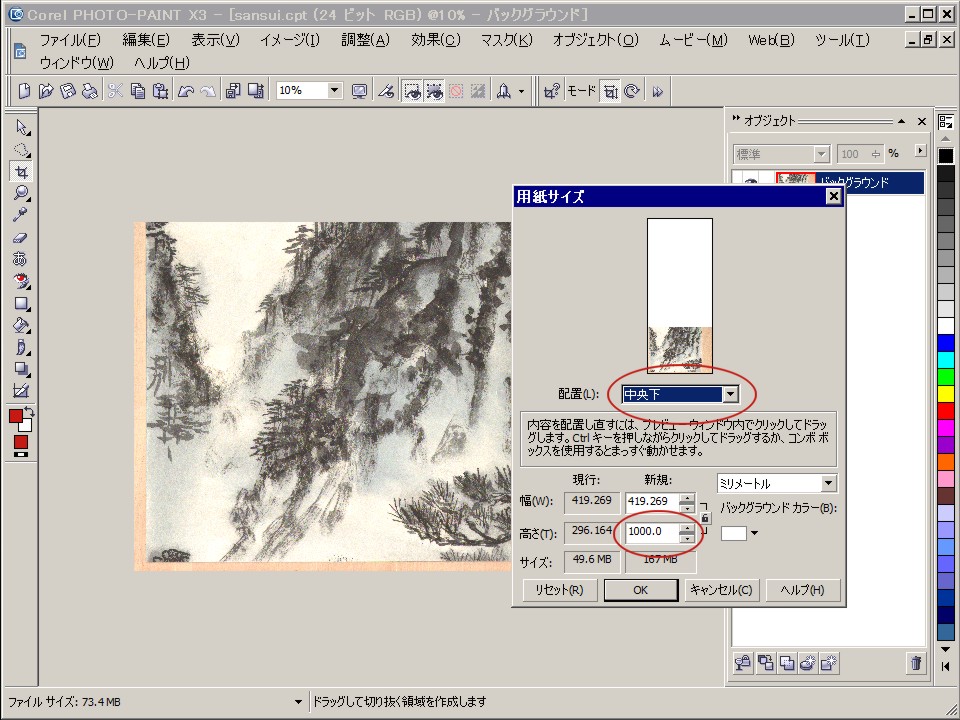Open the 効果(C) menu

(x=435, y=40)
